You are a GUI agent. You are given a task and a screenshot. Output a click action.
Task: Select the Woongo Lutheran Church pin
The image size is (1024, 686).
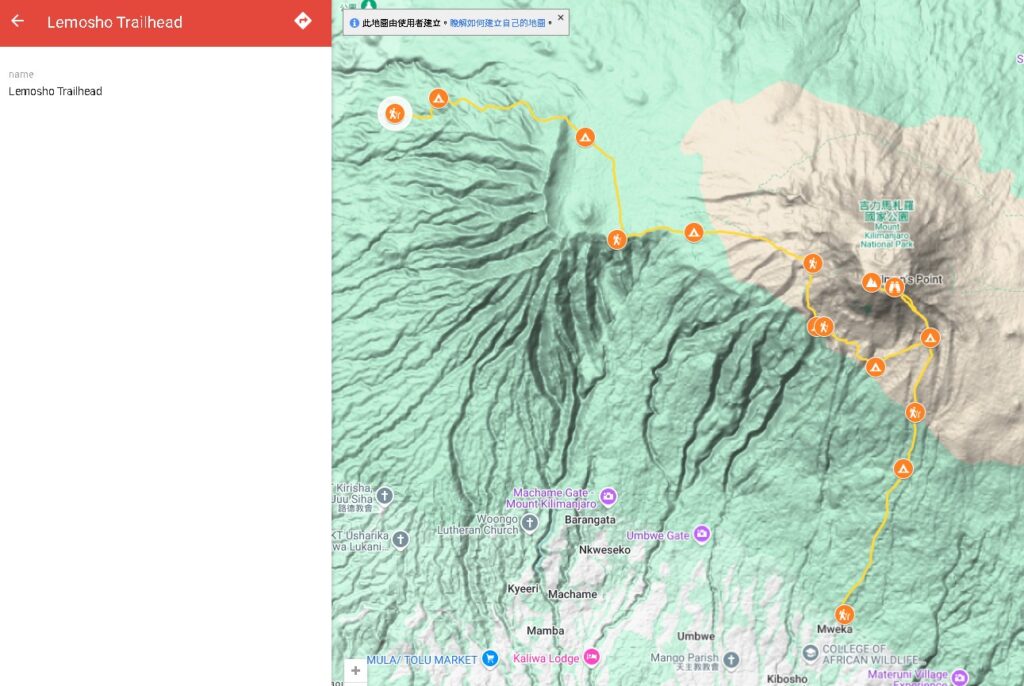point(530,523)
